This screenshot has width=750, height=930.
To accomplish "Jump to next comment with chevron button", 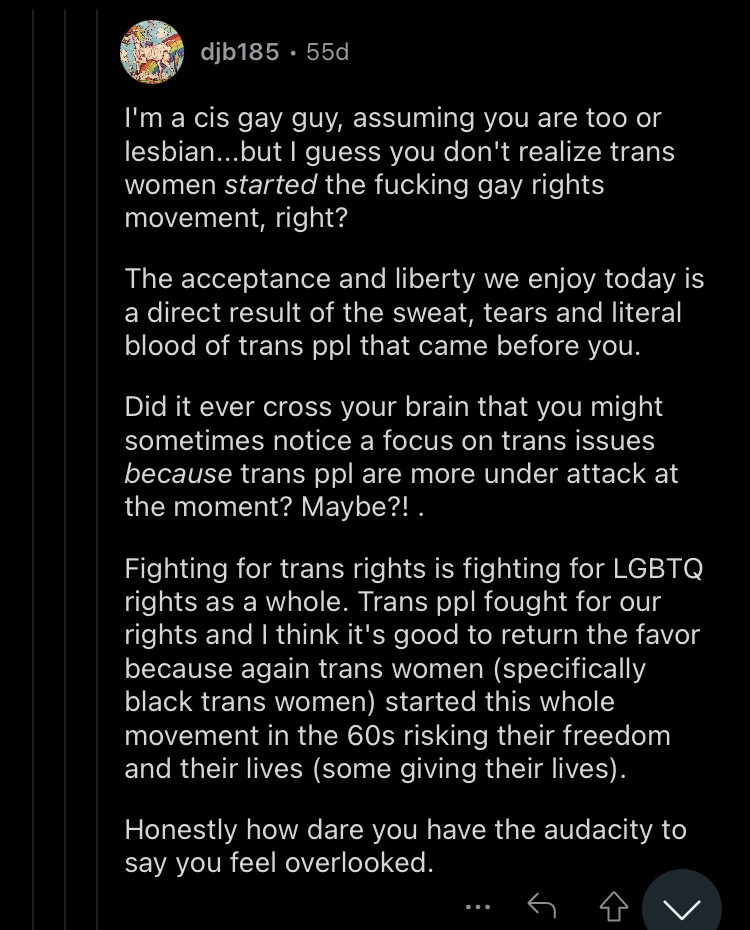I will tap(682, 903).
